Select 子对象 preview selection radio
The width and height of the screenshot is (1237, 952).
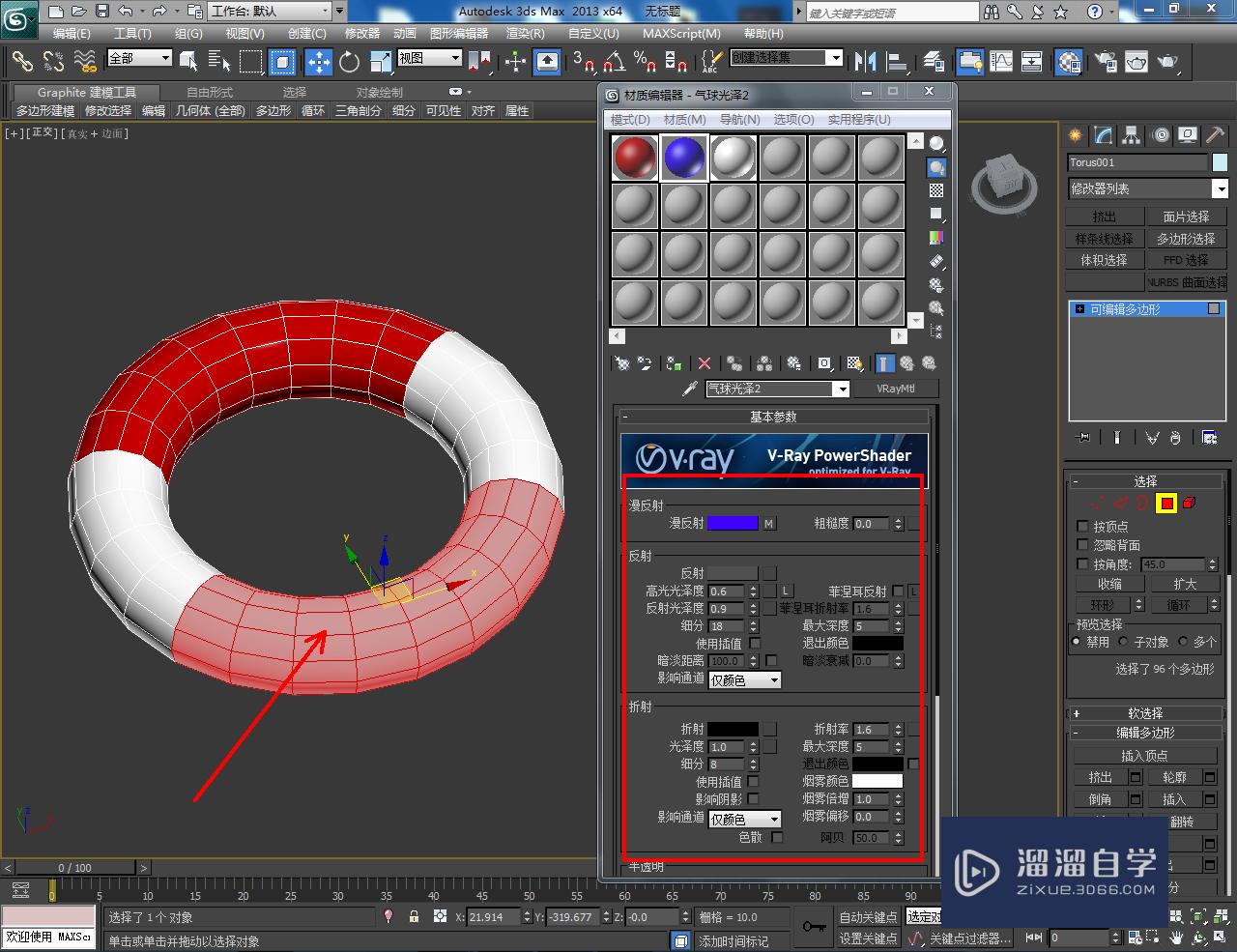(x=1123, y=642)
